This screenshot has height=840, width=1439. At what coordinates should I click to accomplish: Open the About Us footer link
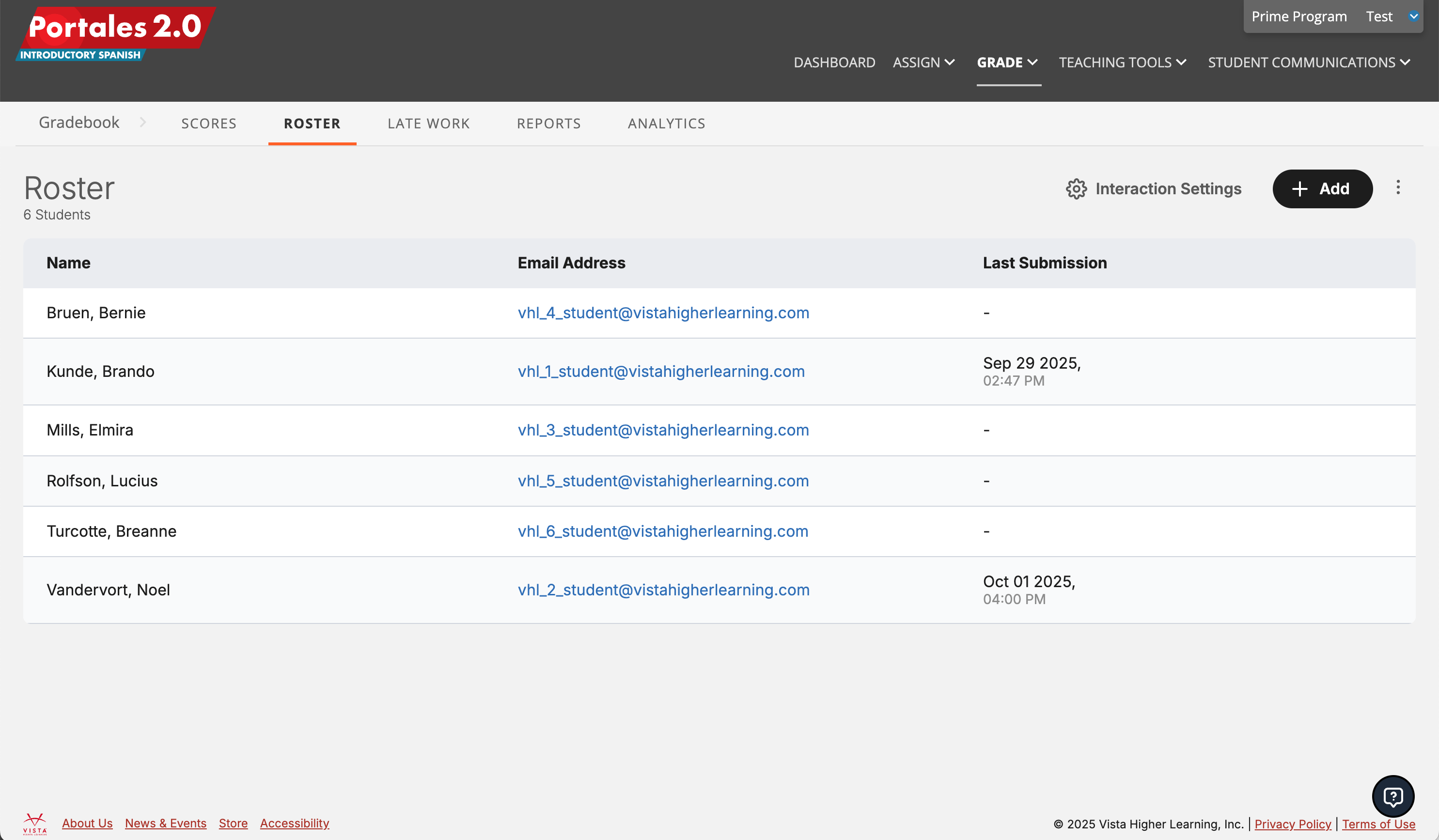coord(87,824)
